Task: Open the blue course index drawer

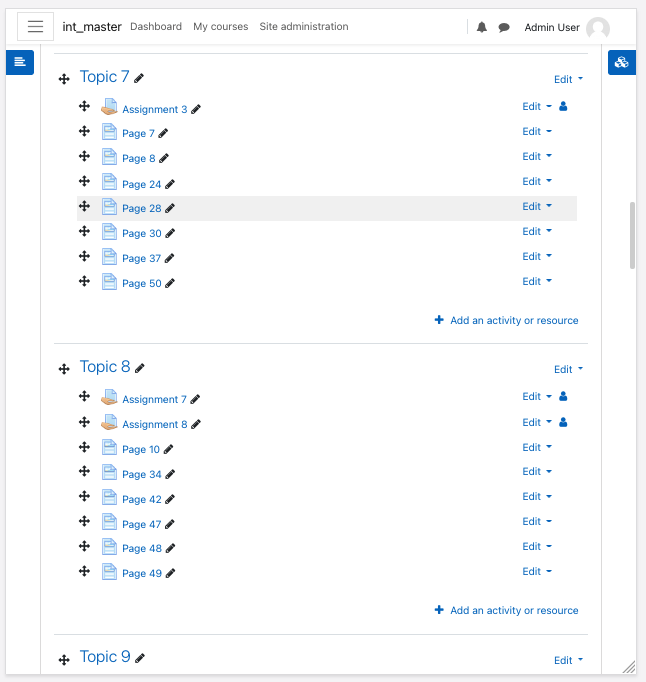Action: (x=20, y=62)
